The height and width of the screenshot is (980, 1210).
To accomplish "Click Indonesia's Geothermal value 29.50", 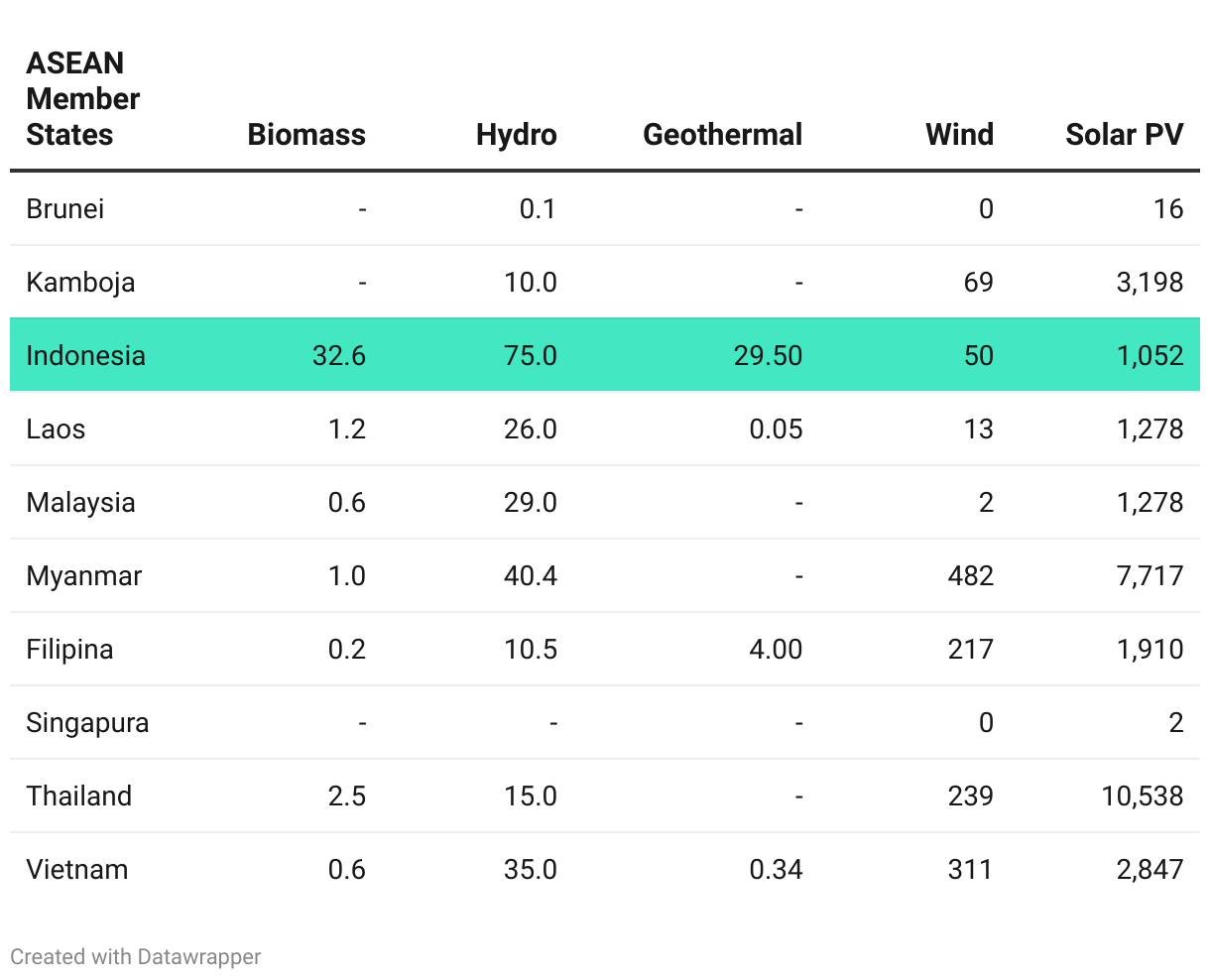I will click(x=768, y=356).
